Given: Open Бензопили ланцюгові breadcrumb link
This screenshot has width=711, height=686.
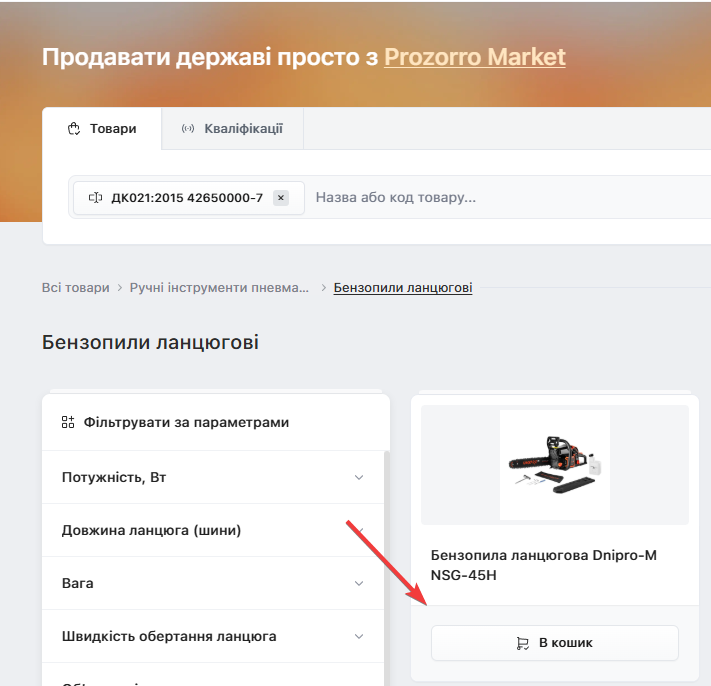Looking at the screenshot, I should pyautogui.click(x=403, y=287).
